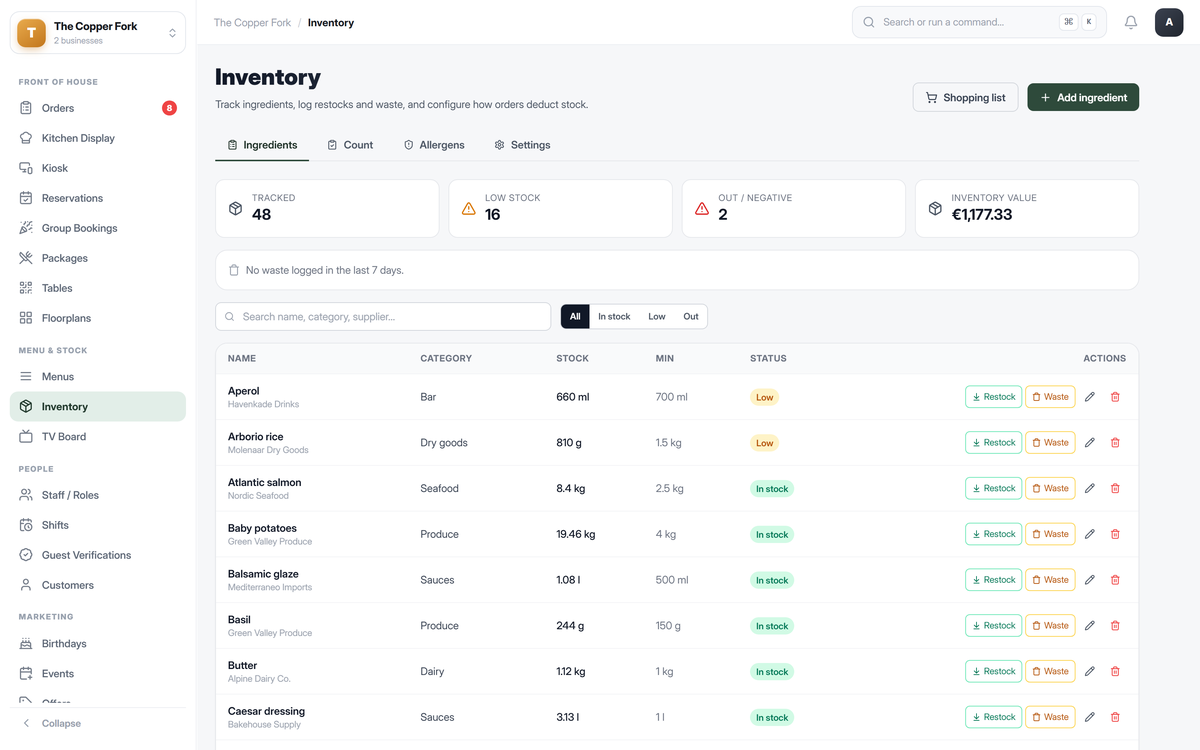The width and height of the screenshot is (1200, 750).
Task: Open Group Bookings in the sidebar
Action: pyautogui.click(x=98, y=228)
